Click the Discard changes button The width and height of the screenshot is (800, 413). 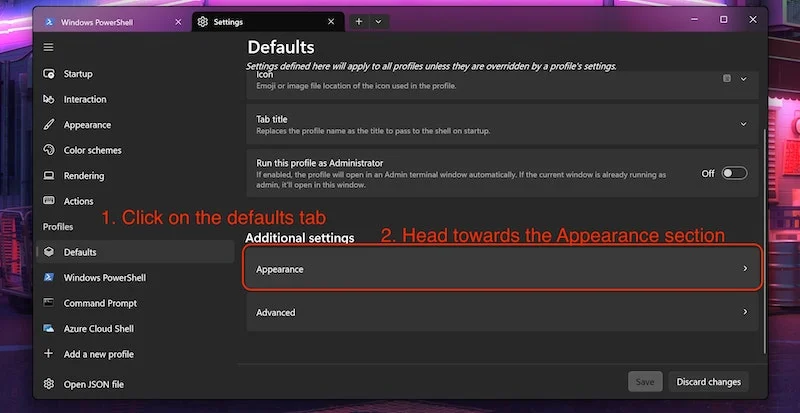click(x=709, y=382)
